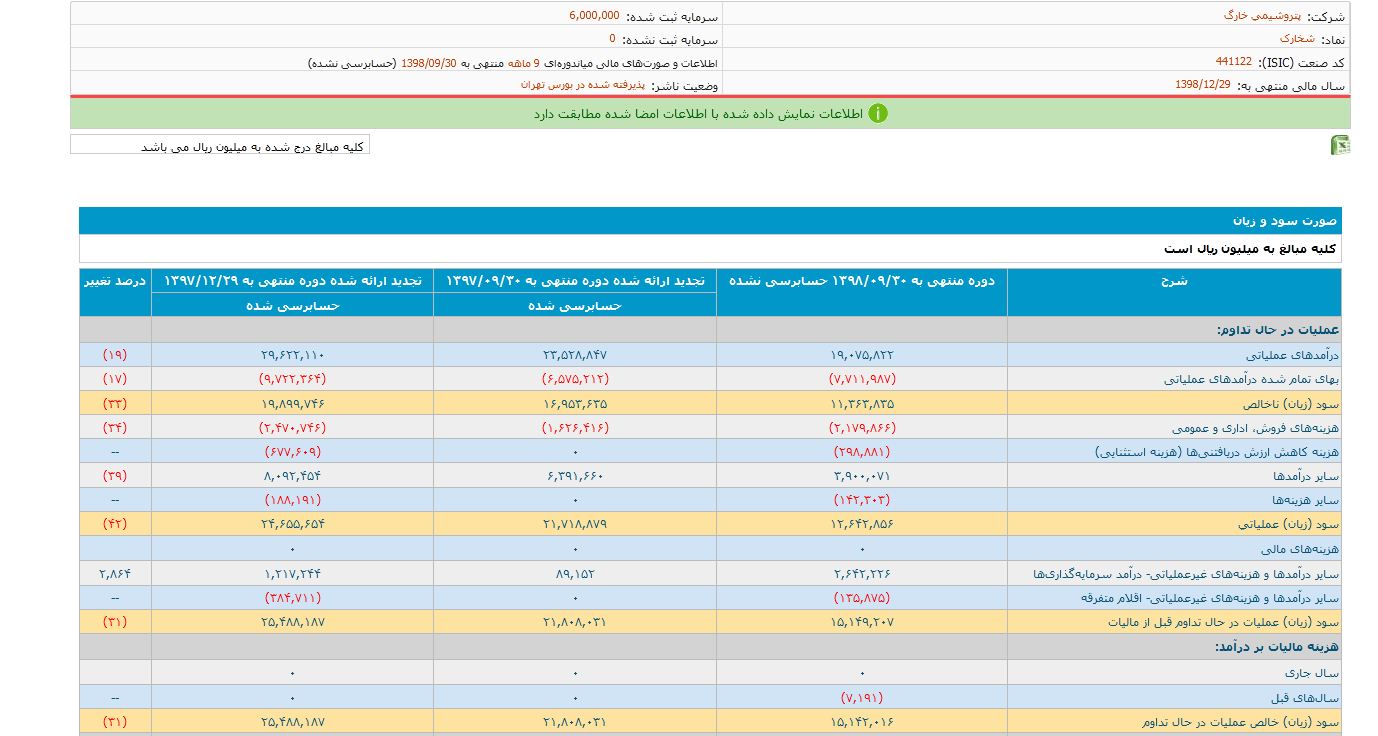Click column header ending ۱۳۹۷/۱۲/۲۹
1378x736 pixels.
(x=292, y=281)
